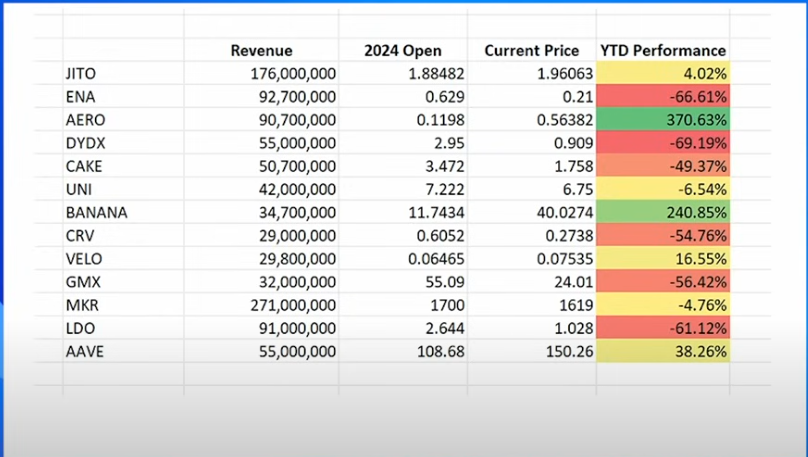Click UNI YTD performance -6.54%
808x457 pixels.
click(663, 190)
